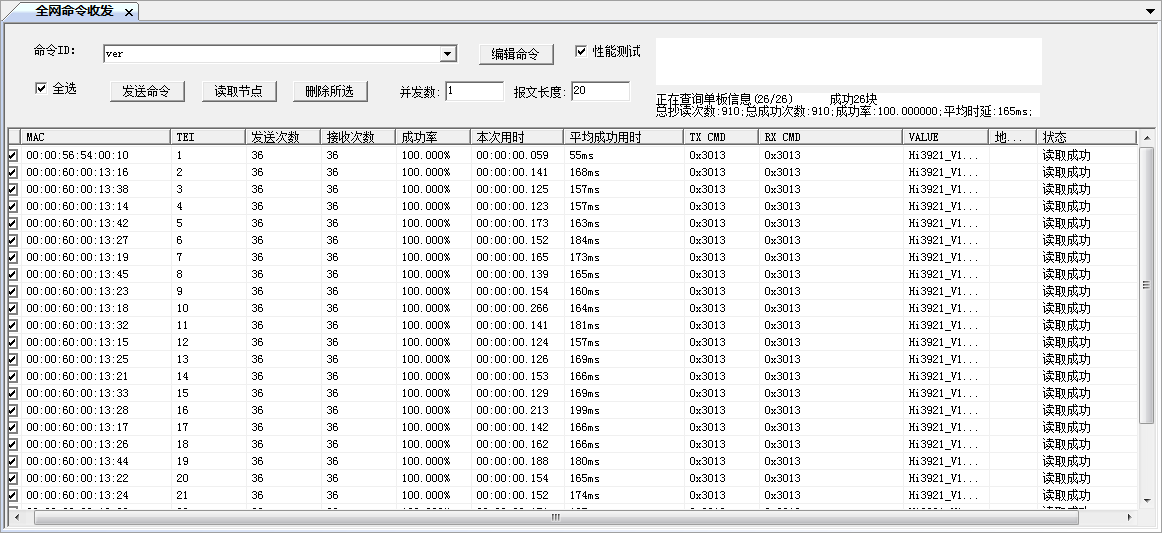The width and height of the screenshot is (1162, 533).
Task: Uncheck row with MAC 00:00:60:00:13:19
Action: pos(13,258)
